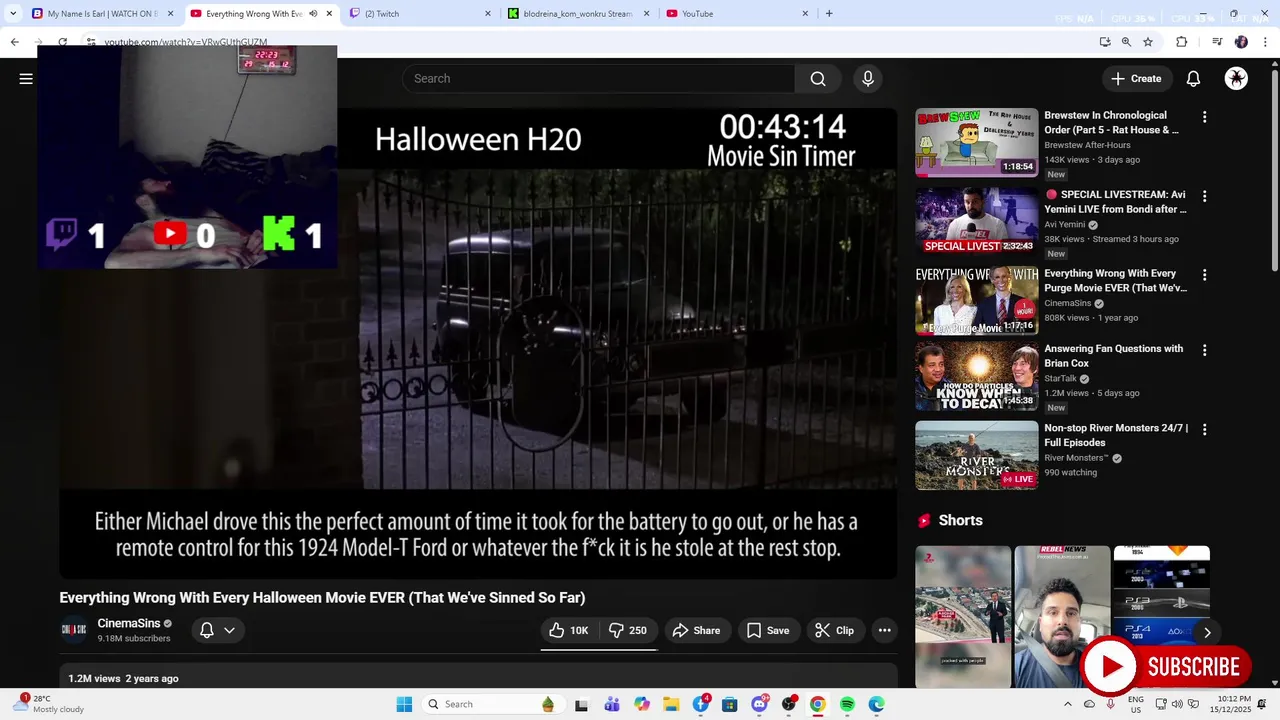Open CinemaSins channel avatar
Screen dimensions: 1280x720
[74, 630]
